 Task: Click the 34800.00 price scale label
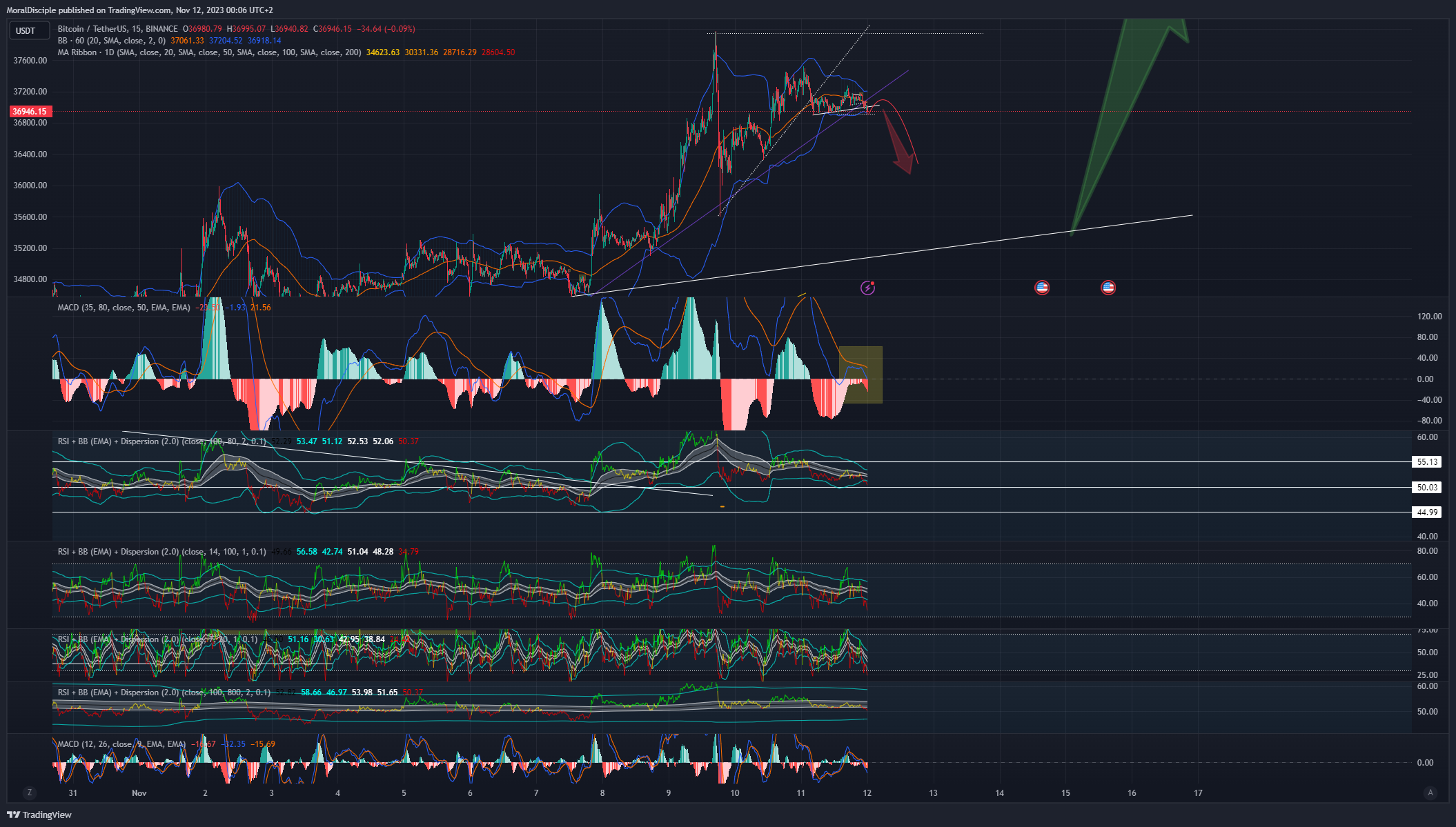[x=30, y=279]
